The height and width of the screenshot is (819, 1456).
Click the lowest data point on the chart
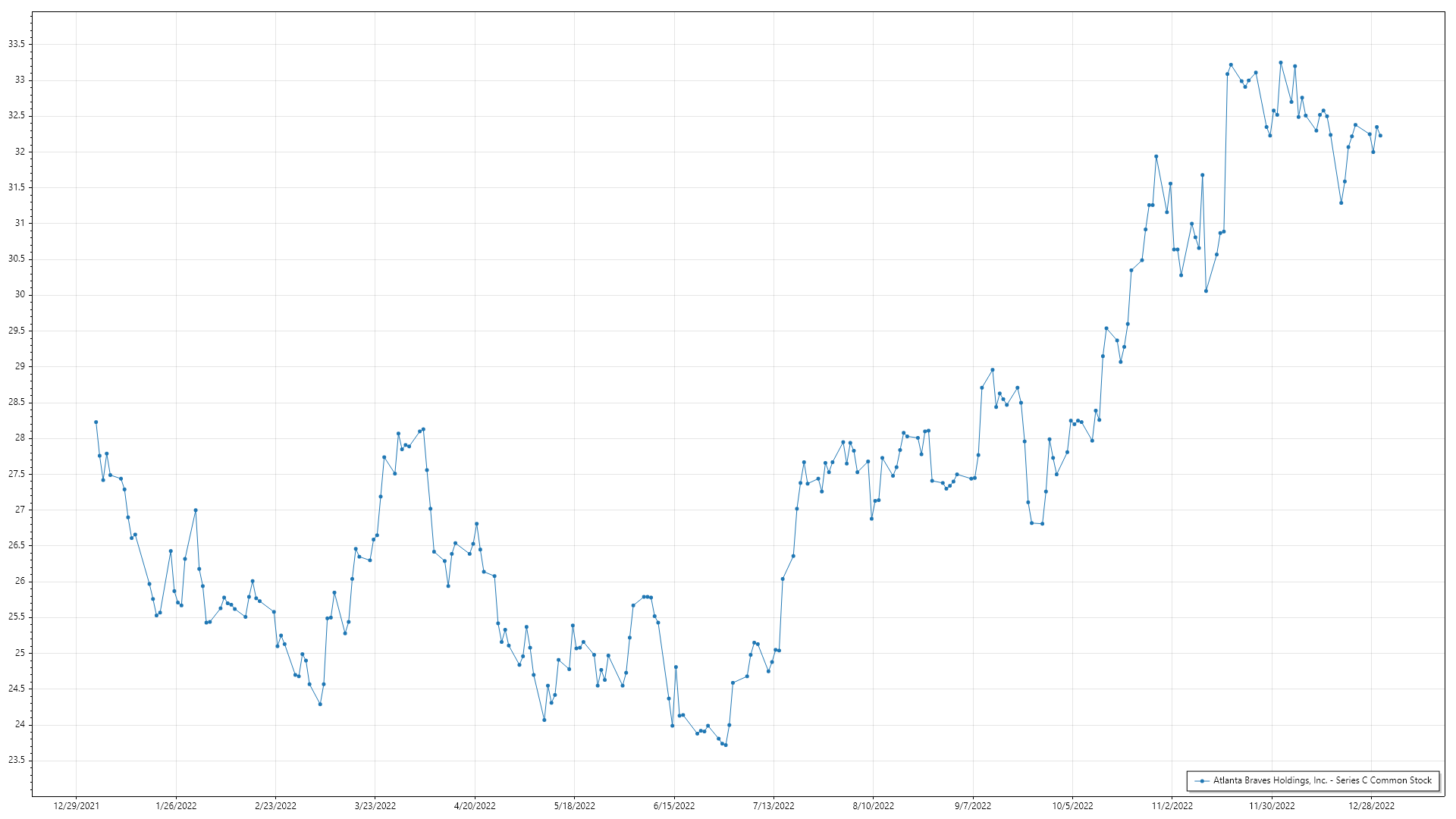[x=726, y=745]
